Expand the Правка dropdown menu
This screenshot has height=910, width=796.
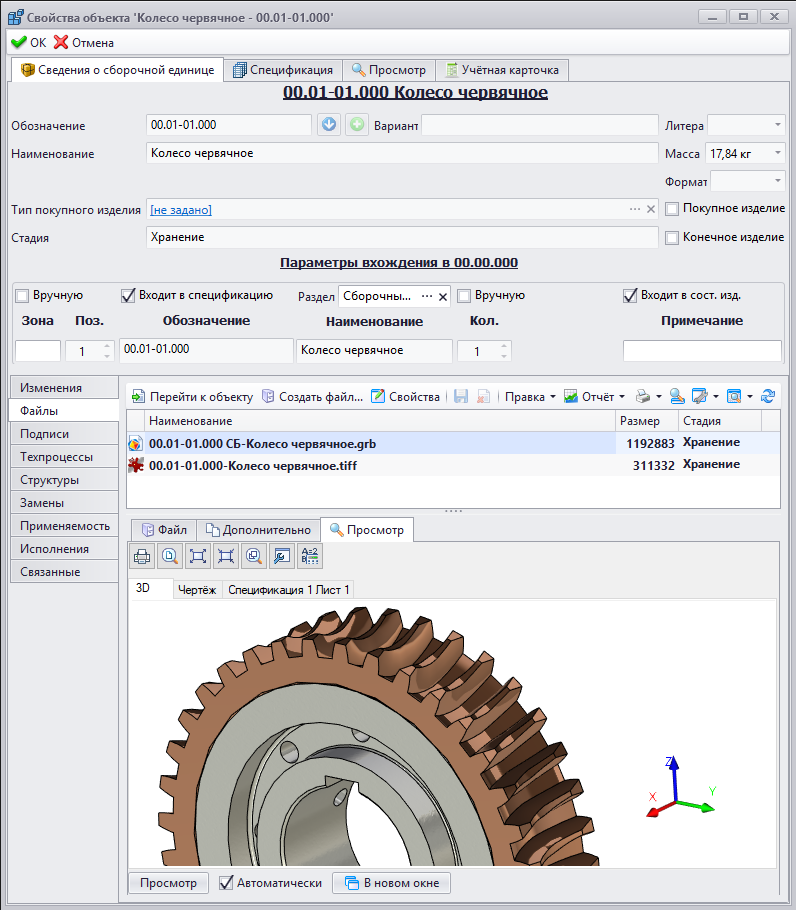pos(530,396)
